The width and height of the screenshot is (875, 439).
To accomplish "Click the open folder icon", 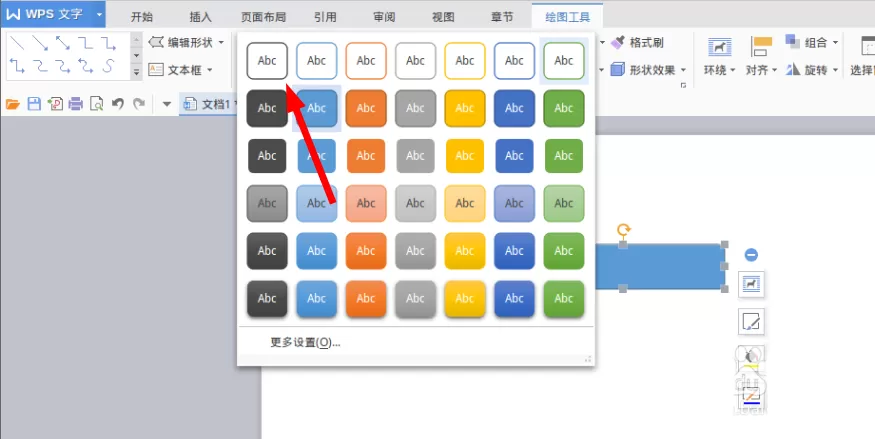I will pos(13,104).
